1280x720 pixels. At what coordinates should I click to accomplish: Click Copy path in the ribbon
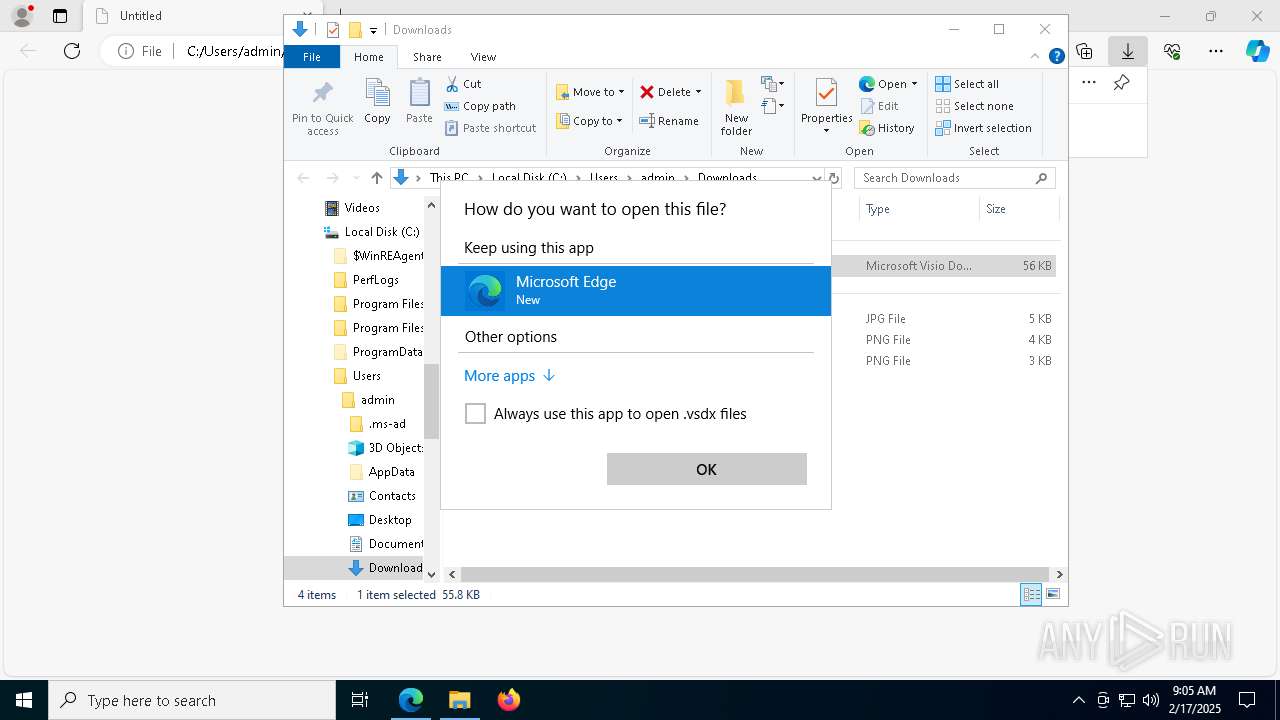[480, 106]
